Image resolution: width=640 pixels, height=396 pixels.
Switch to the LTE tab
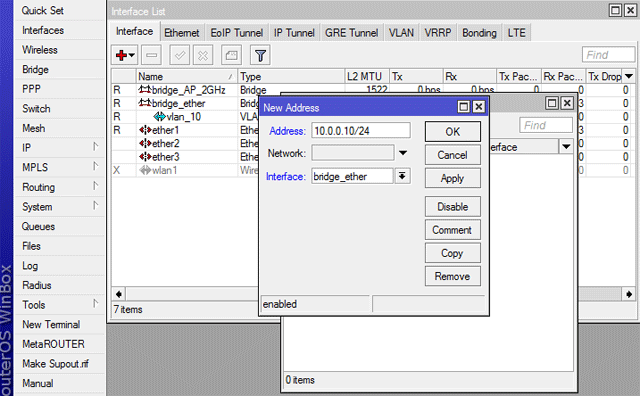516,33
